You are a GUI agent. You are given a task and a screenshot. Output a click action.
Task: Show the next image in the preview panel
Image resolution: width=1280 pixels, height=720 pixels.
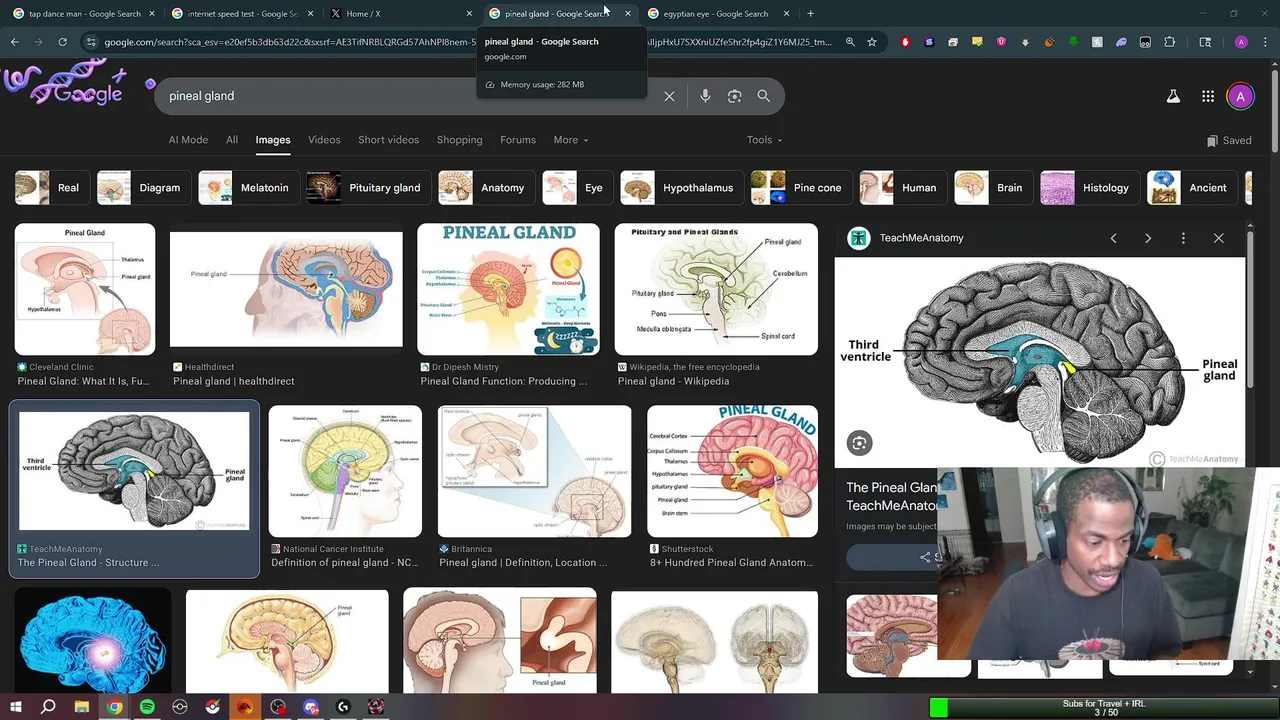[x=1148, y=238]
